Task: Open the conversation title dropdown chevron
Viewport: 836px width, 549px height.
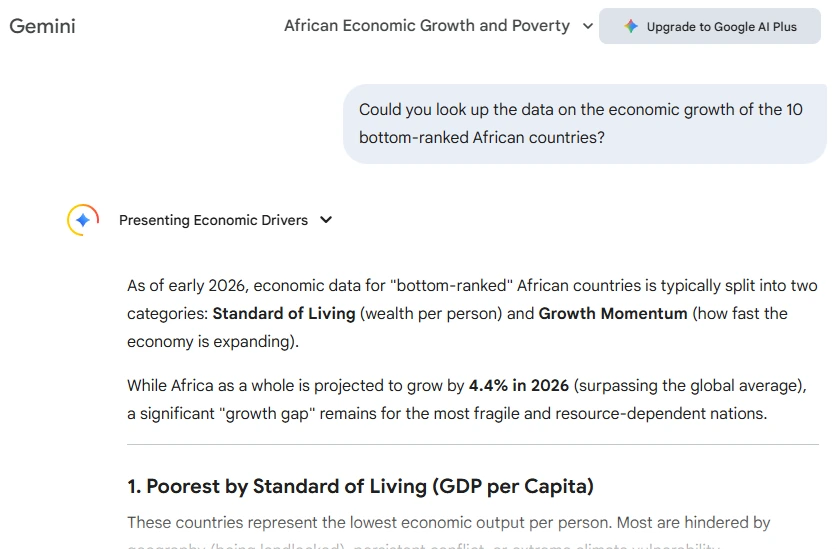Action: point(588,27)
